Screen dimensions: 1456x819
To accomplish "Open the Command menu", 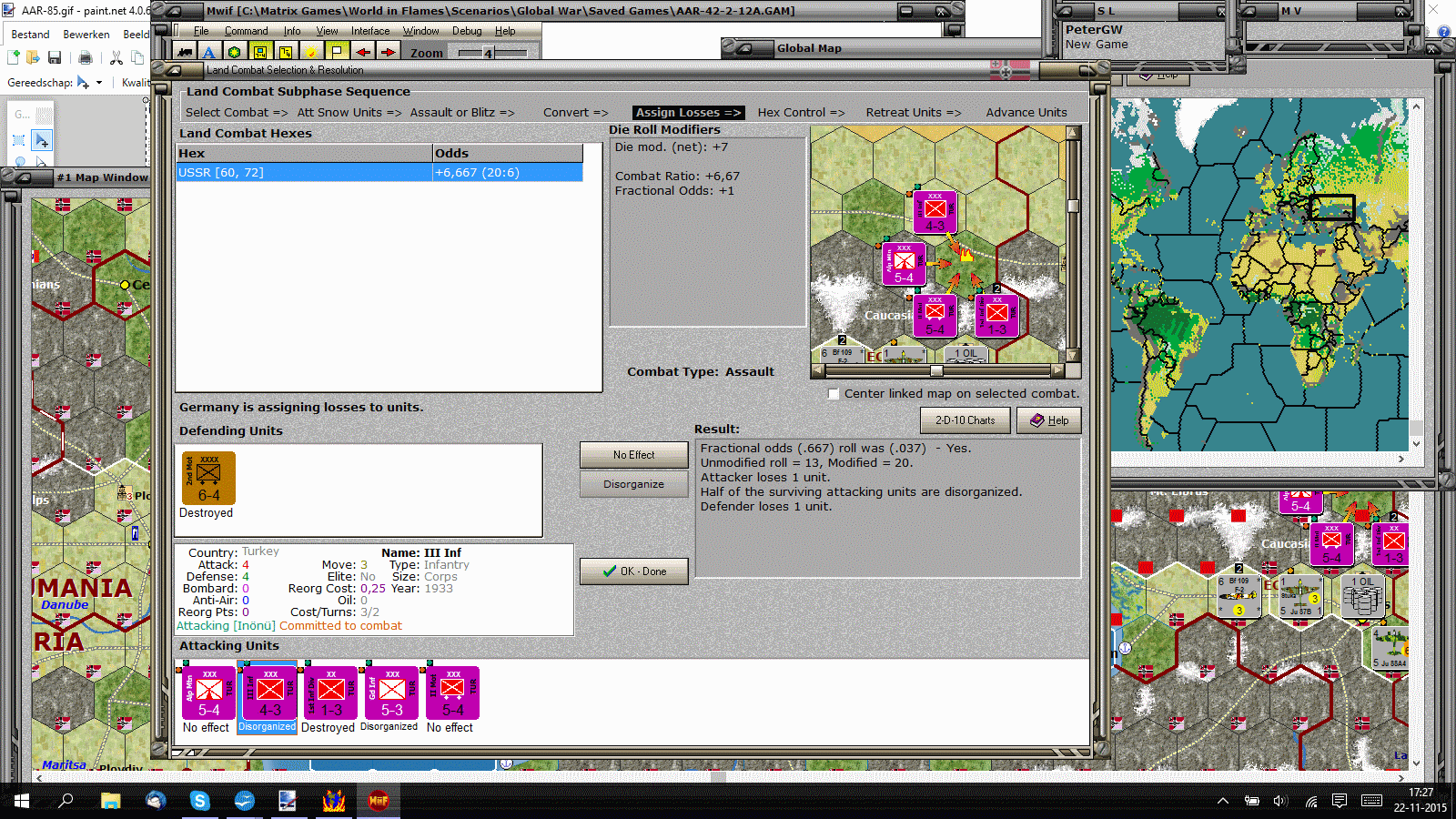I will 247,31.
